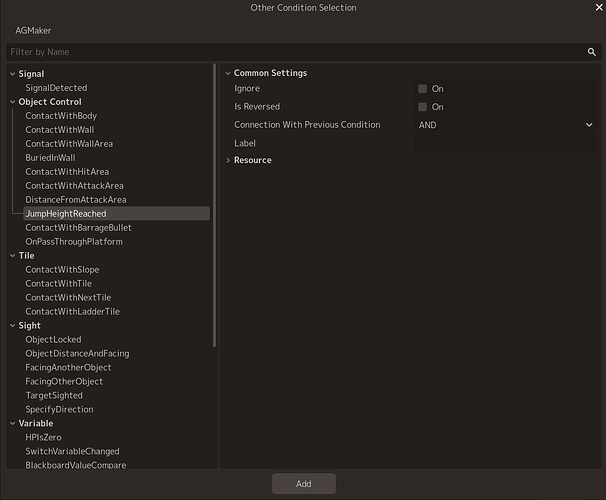Select ContactWithLadderTile condition

tap(73, 311)
